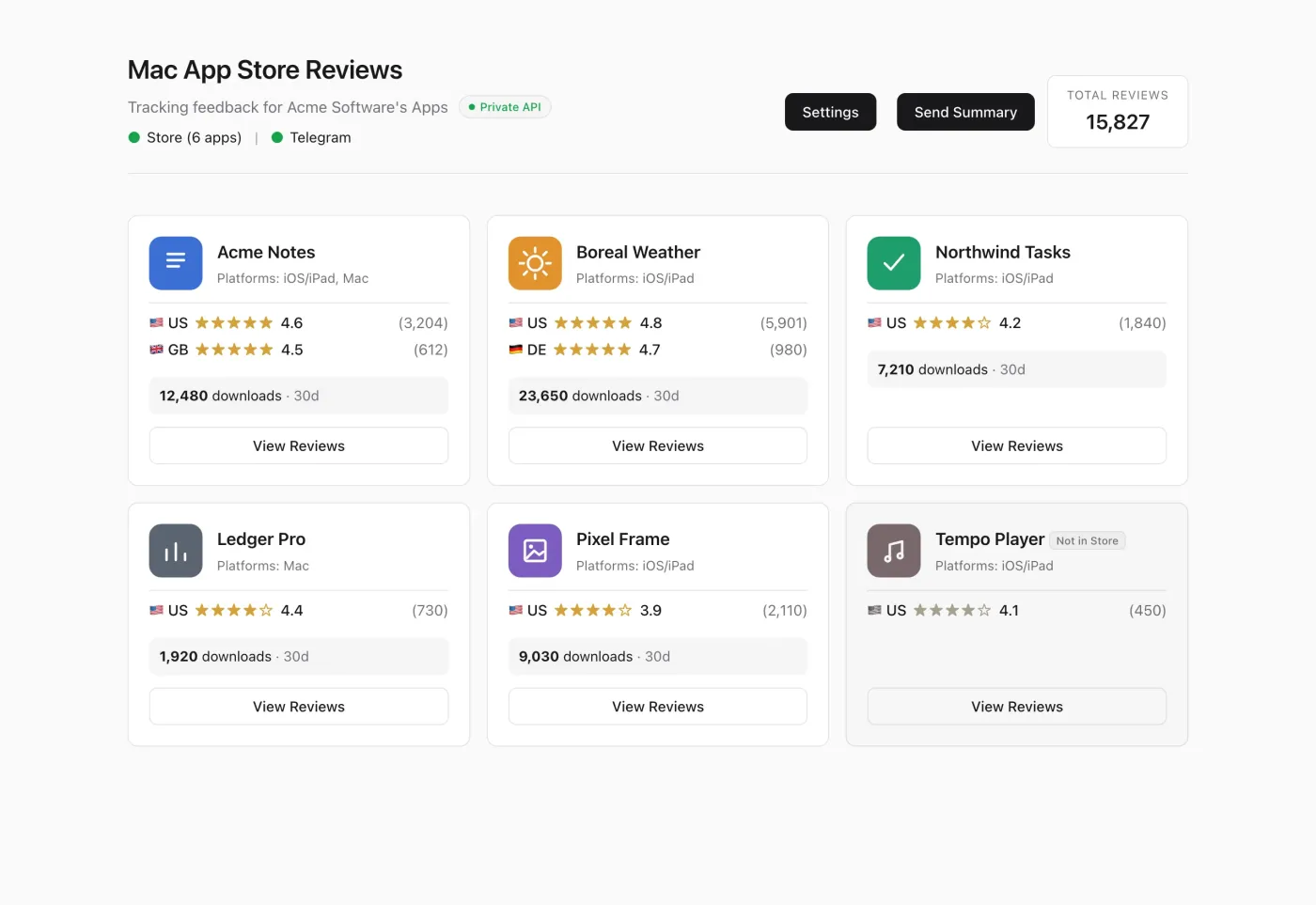
Task: Click the Total Reviews 15,827 card
Action: (1118, 112)
